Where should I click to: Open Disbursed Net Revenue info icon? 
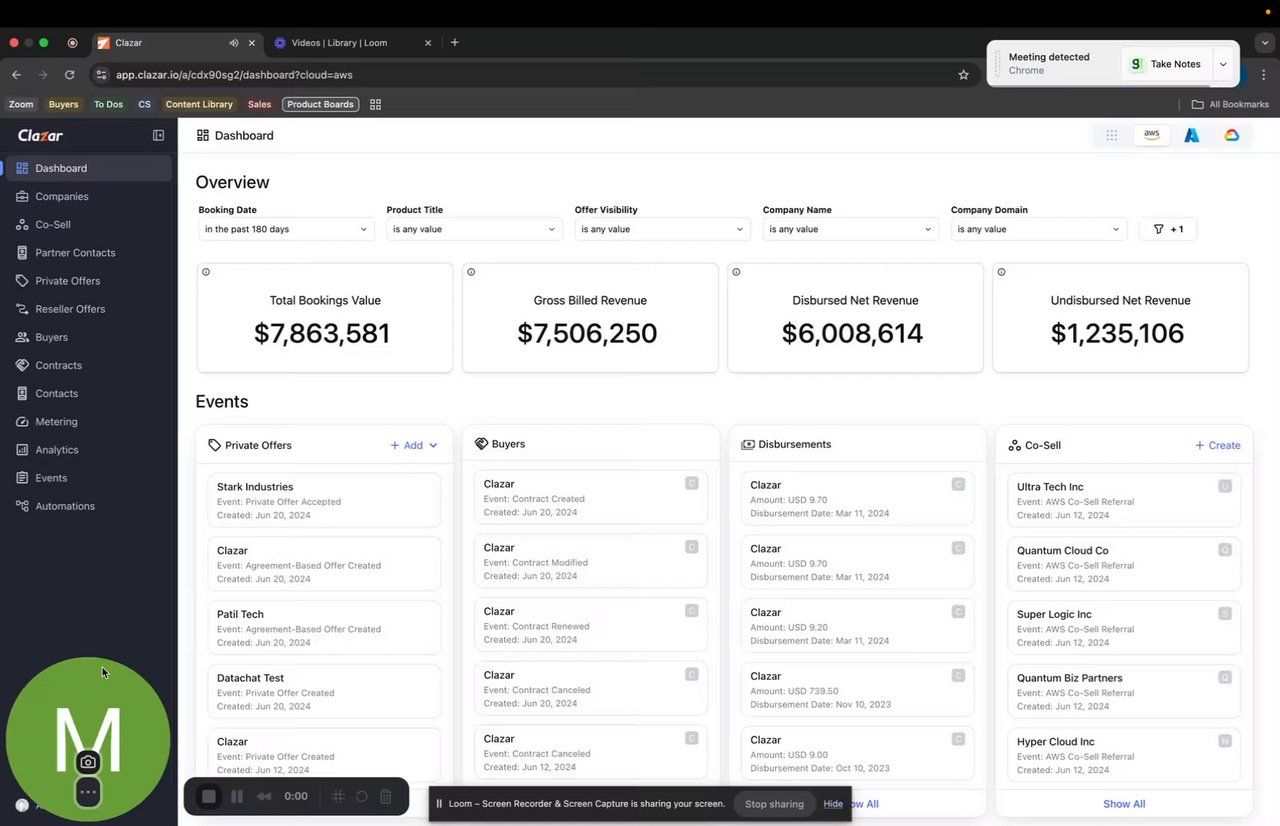pyautogui.click(x=736, y=272)
